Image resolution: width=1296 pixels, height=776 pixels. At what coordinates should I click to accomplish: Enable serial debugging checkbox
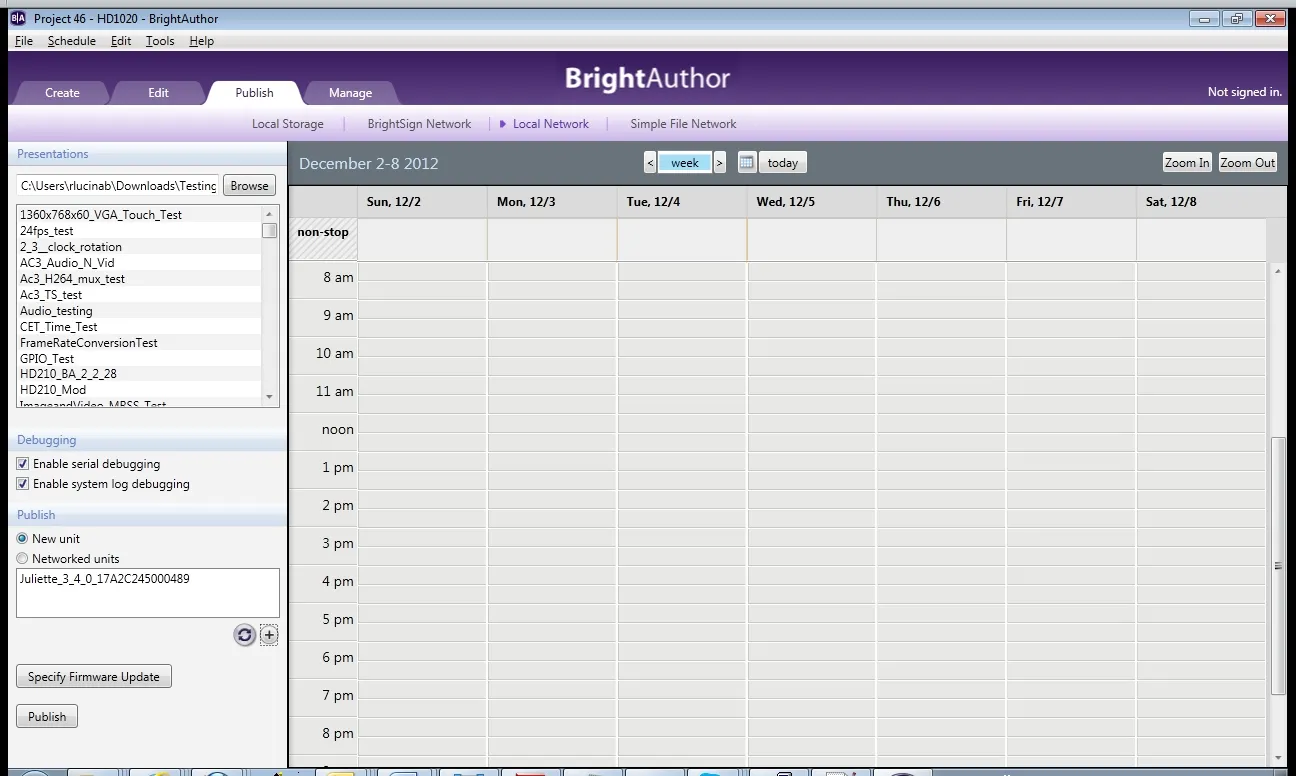[23, 464]
